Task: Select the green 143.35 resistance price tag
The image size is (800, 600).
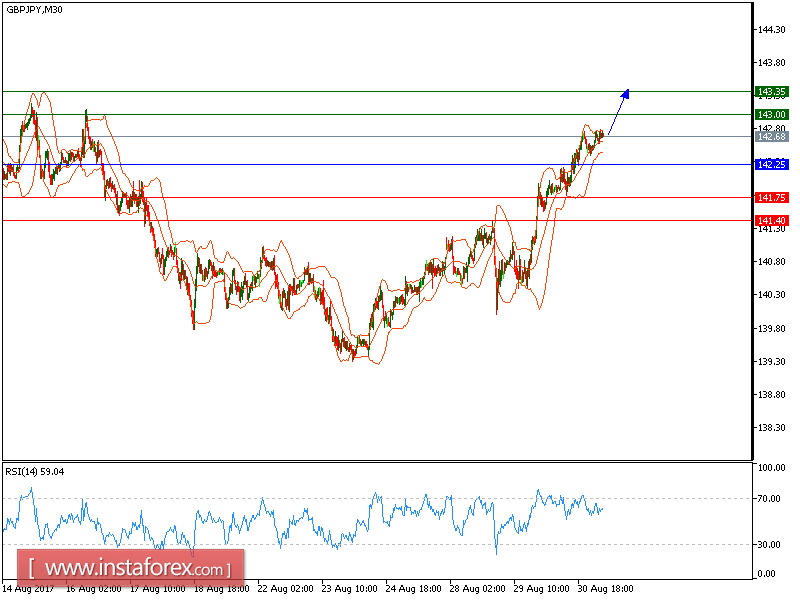Action: coord(770,90)
